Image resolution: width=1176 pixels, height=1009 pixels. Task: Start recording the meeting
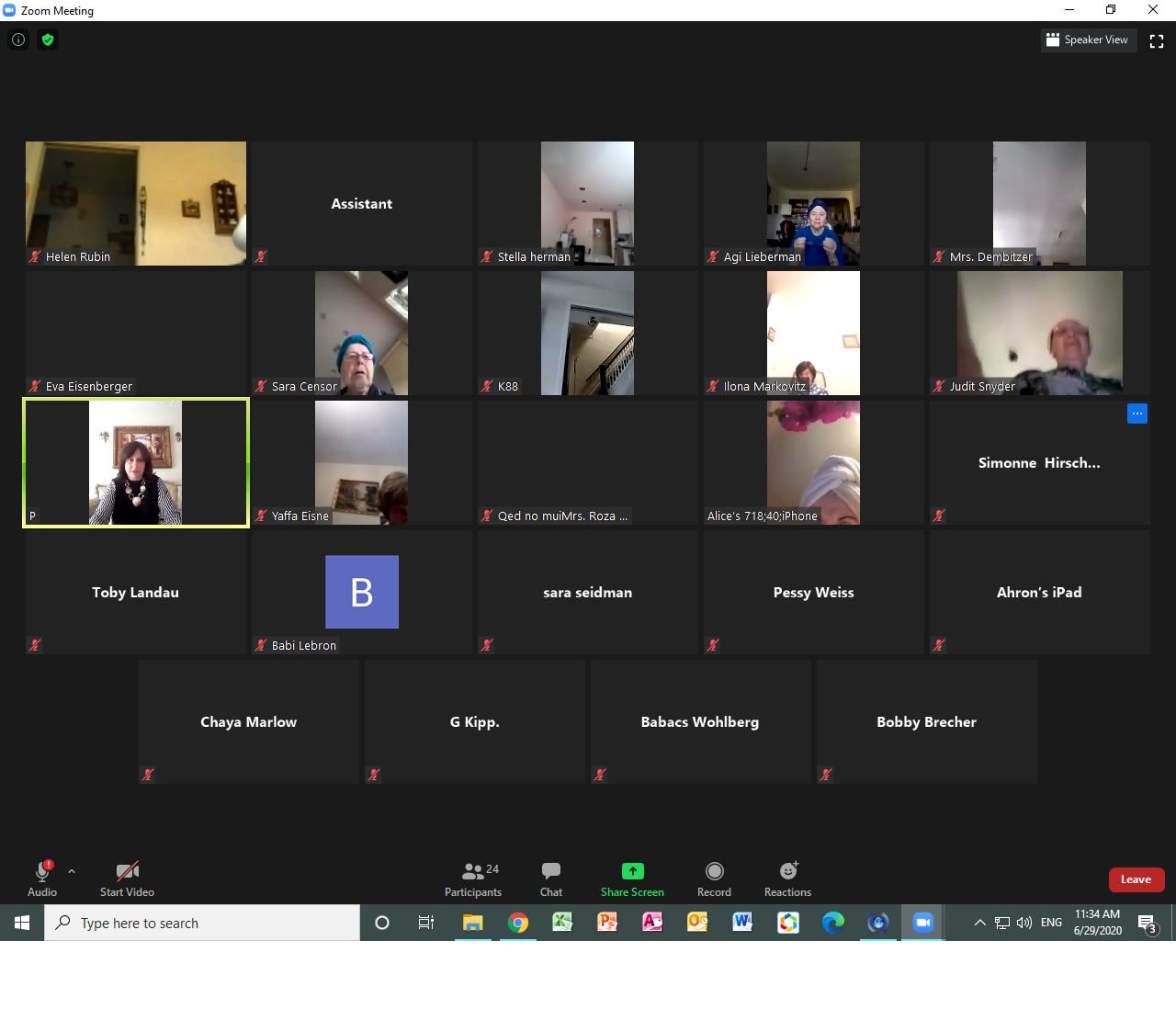pos(714,879)
